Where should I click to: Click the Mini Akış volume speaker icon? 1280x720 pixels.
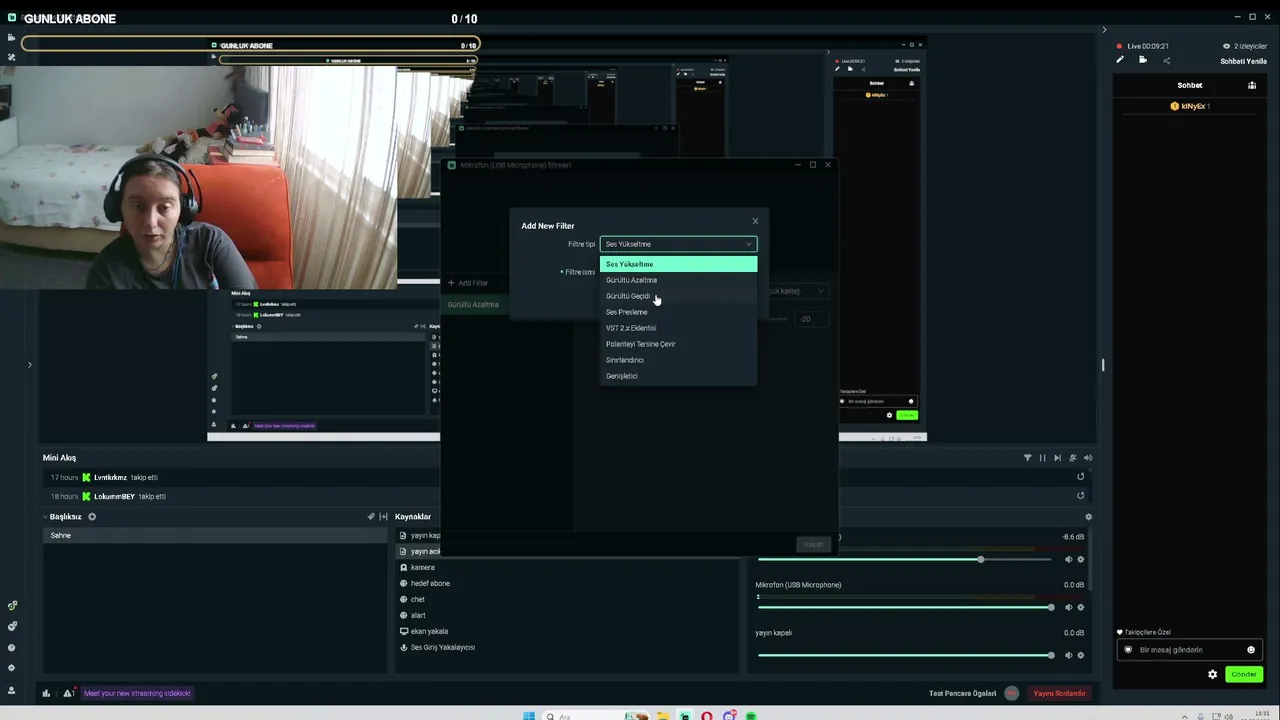[x=1088, y=458]
